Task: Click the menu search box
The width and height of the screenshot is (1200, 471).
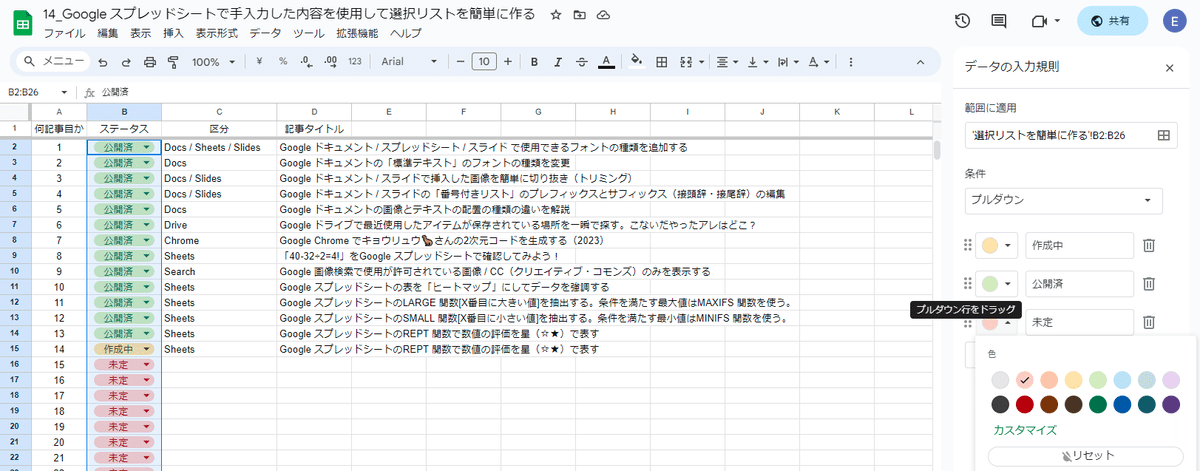Action: (x=52, y=62)
